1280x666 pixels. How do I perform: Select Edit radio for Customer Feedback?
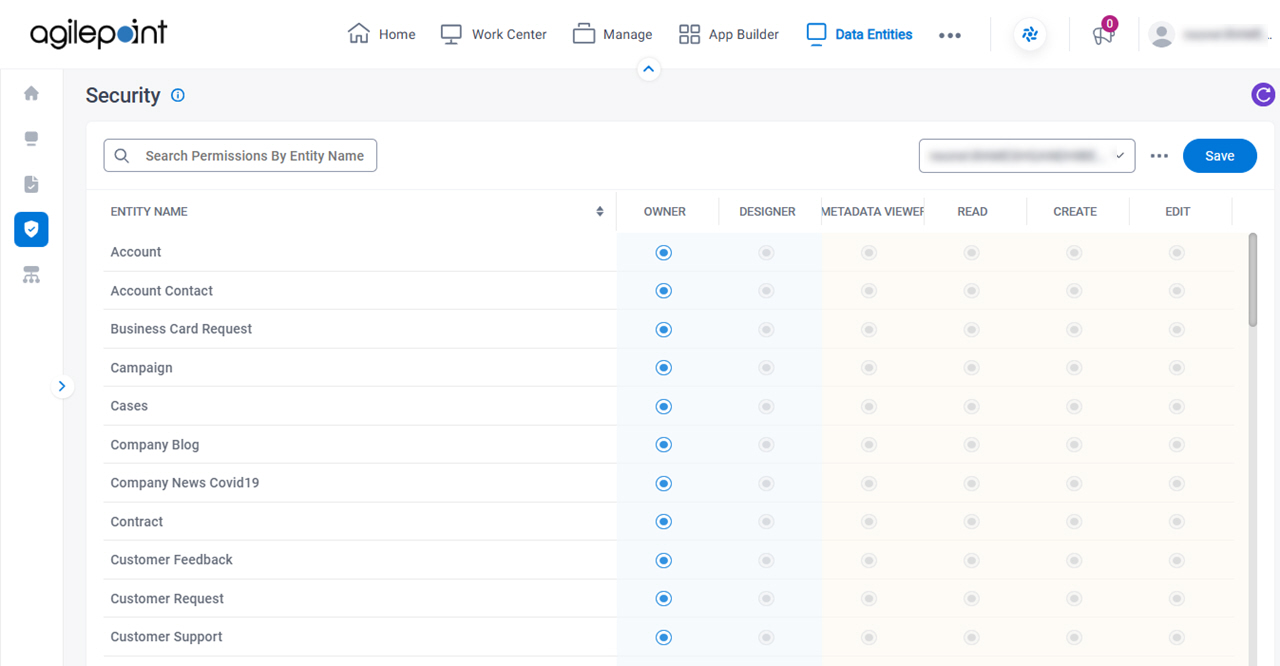1177,560
